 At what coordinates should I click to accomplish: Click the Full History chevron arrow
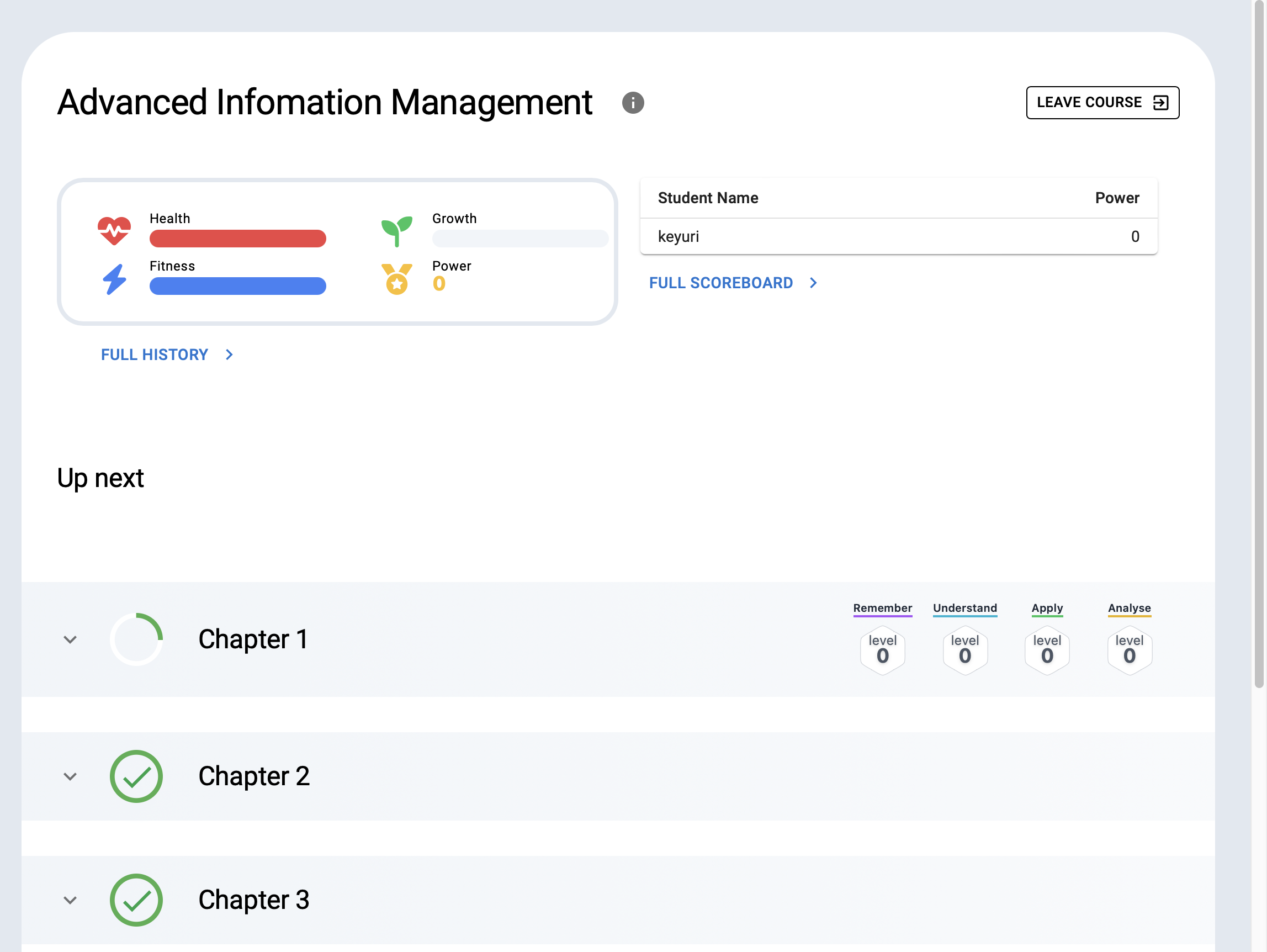(x=229, y=355)
